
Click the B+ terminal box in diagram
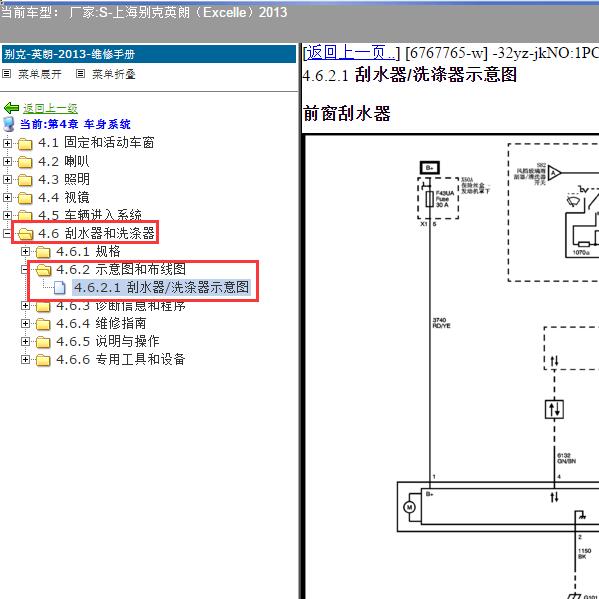(430, 168)
